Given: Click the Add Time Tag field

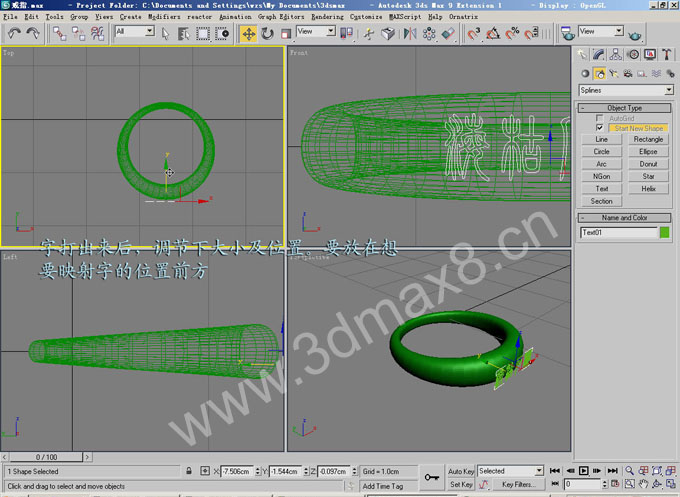Looking at the screenshot, I should (x=388, y=486).
